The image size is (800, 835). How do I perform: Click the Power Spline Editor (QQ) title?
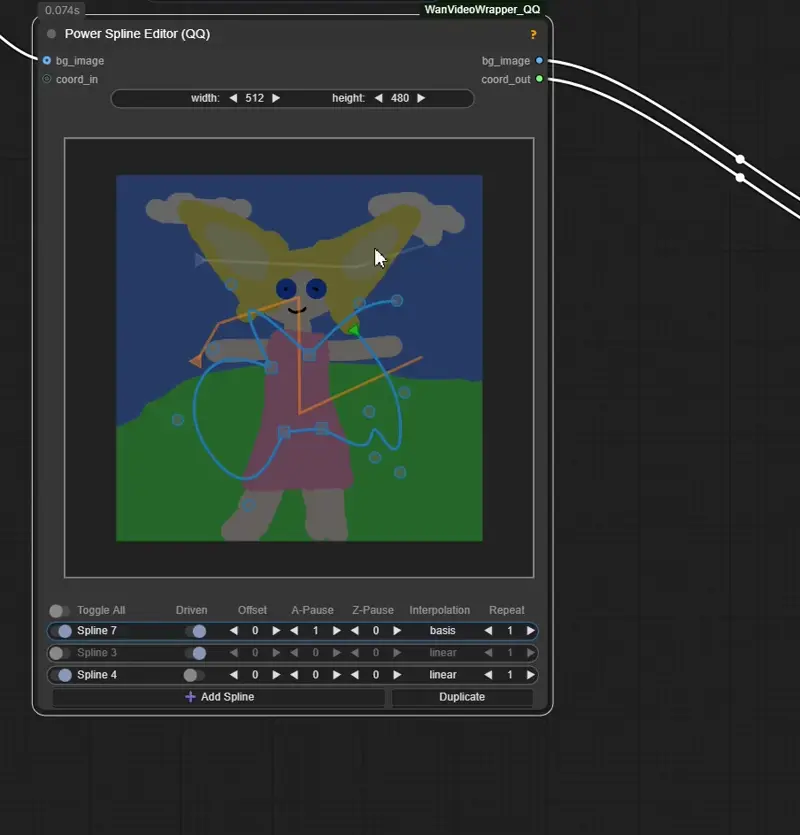tap(137, 34)
